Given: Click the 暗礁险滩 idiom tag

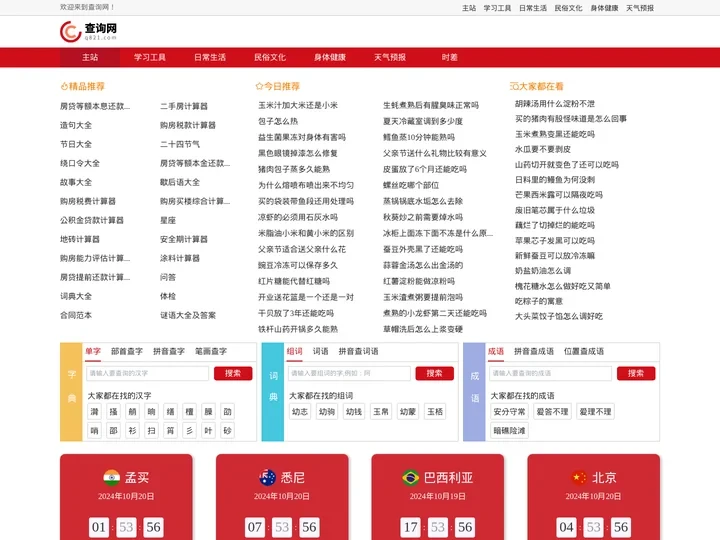Looking at the screenshot, I should click(x=509, y=431).
